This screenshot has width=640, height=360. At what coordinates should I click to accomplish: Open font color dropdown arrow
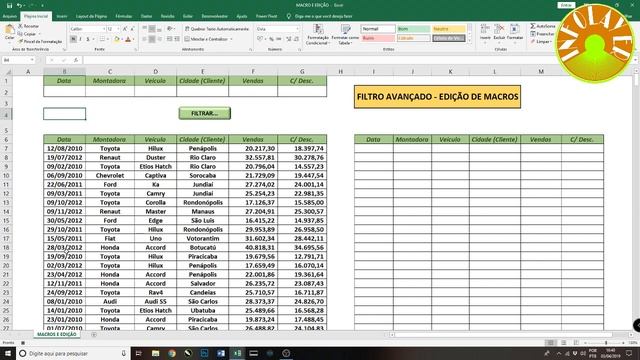(133, 39)
